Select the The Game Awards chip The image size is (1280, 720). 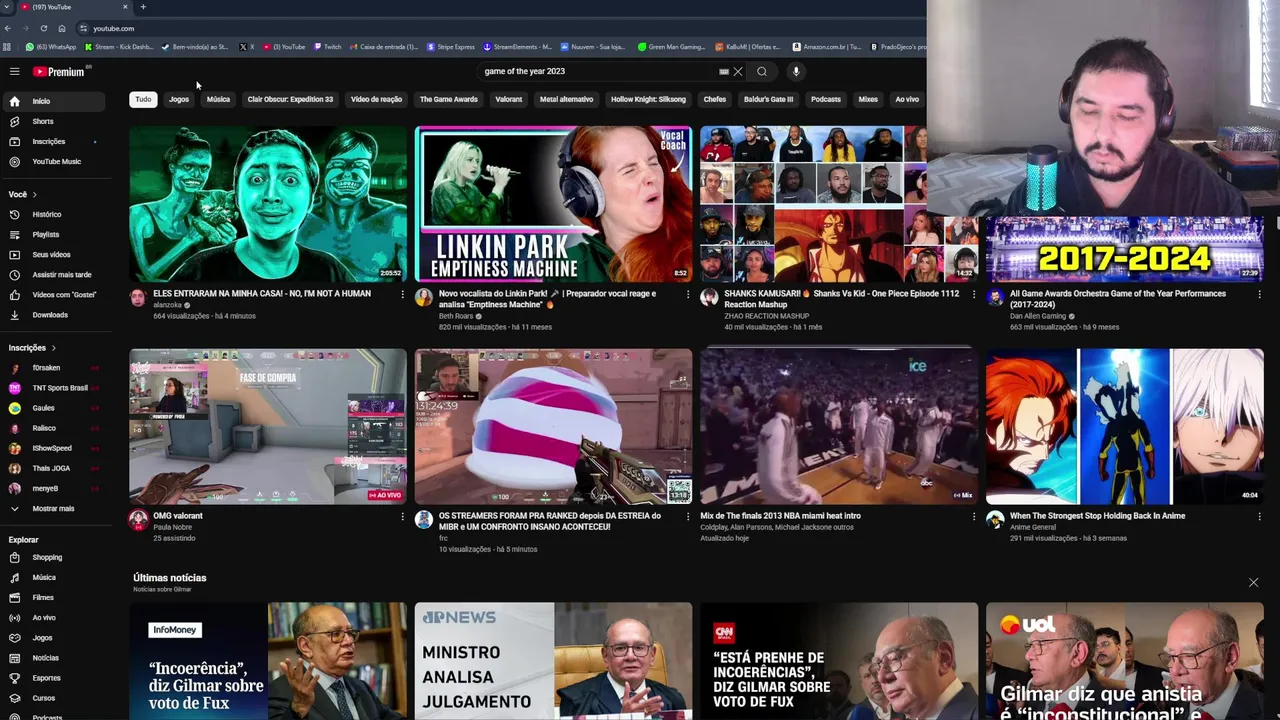click(x=448, y=99)
